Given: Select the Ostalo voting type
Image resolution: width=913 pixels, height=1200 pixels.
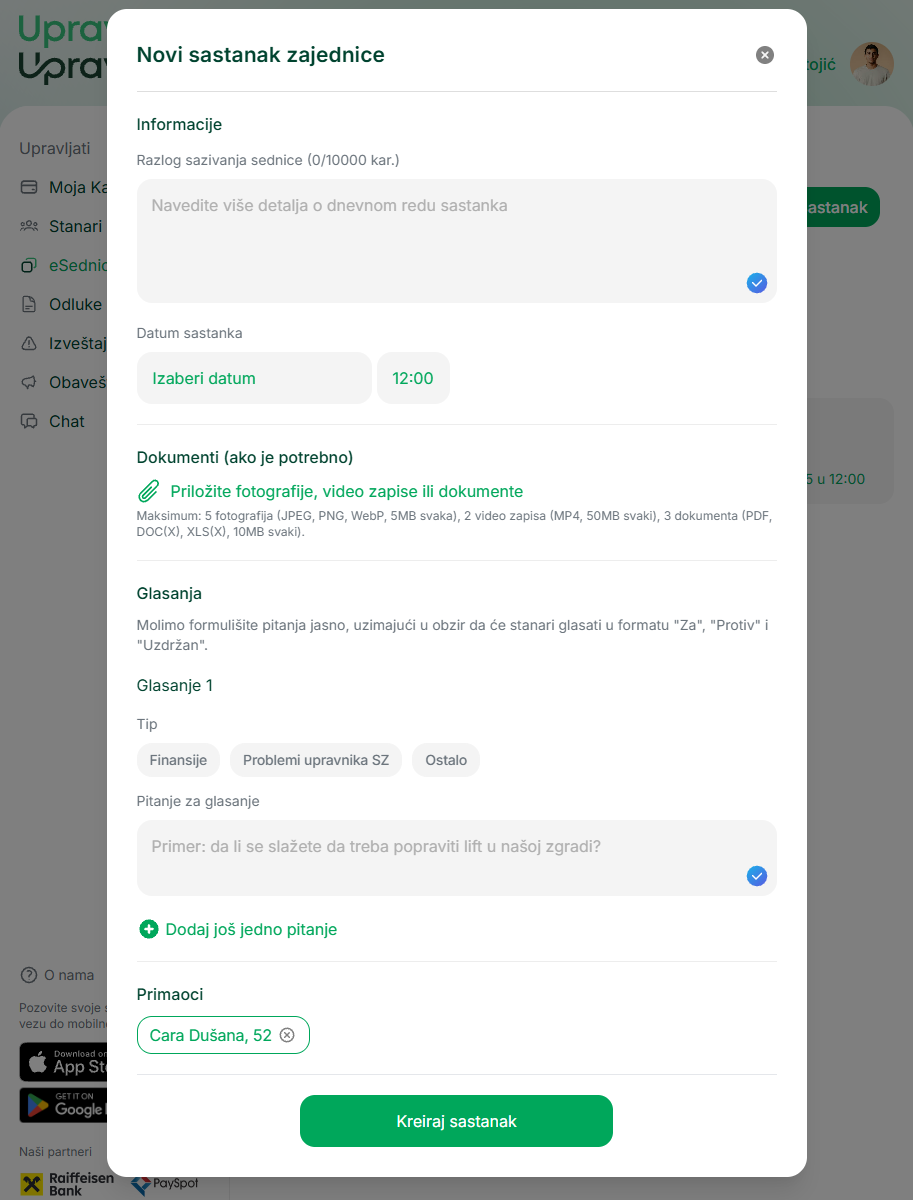Looking at the screenshot, I should point(446,760).
